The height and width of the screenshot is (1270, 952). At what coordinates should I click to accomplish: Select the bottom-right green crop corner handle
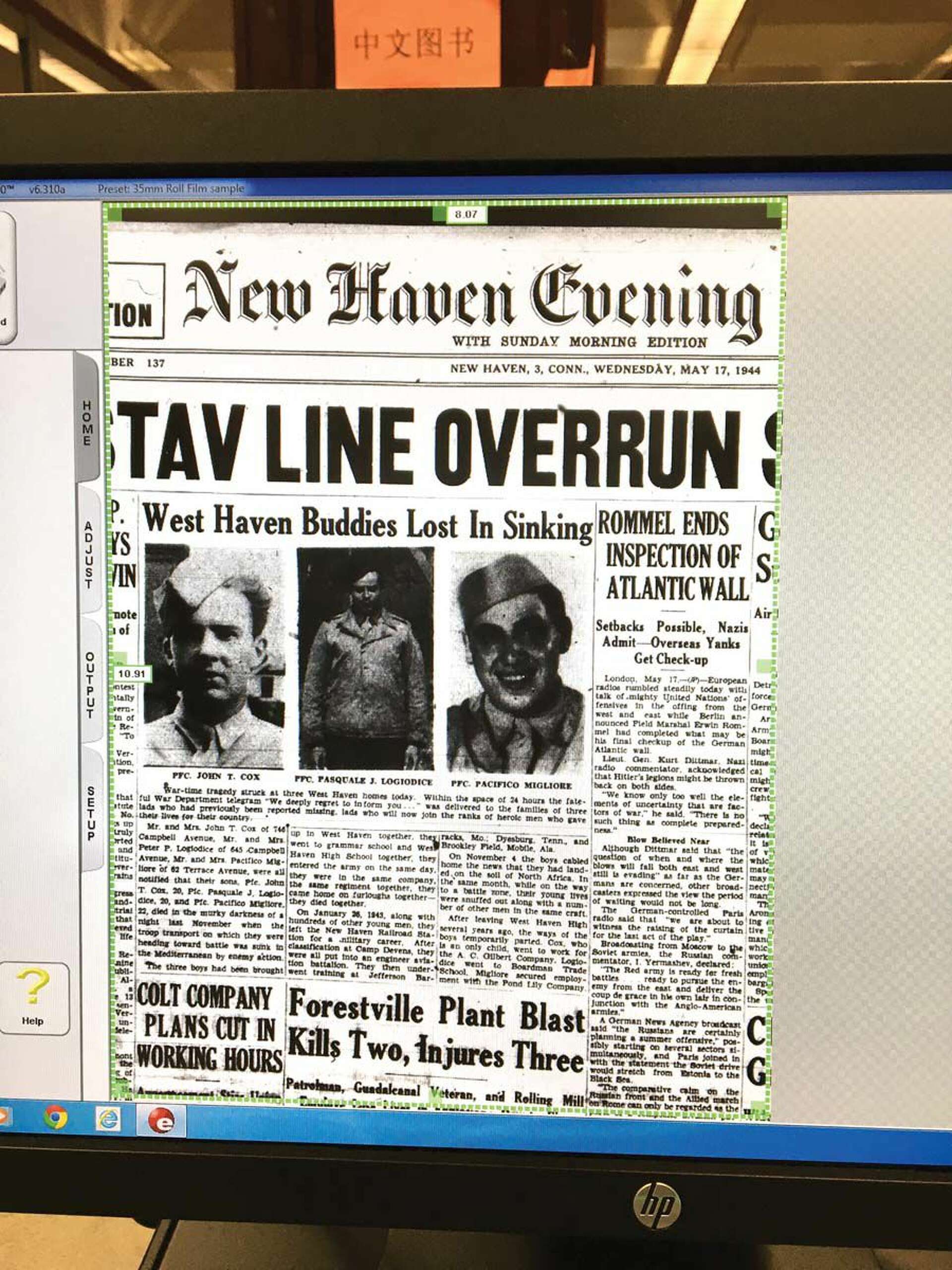pos(759,1107)
